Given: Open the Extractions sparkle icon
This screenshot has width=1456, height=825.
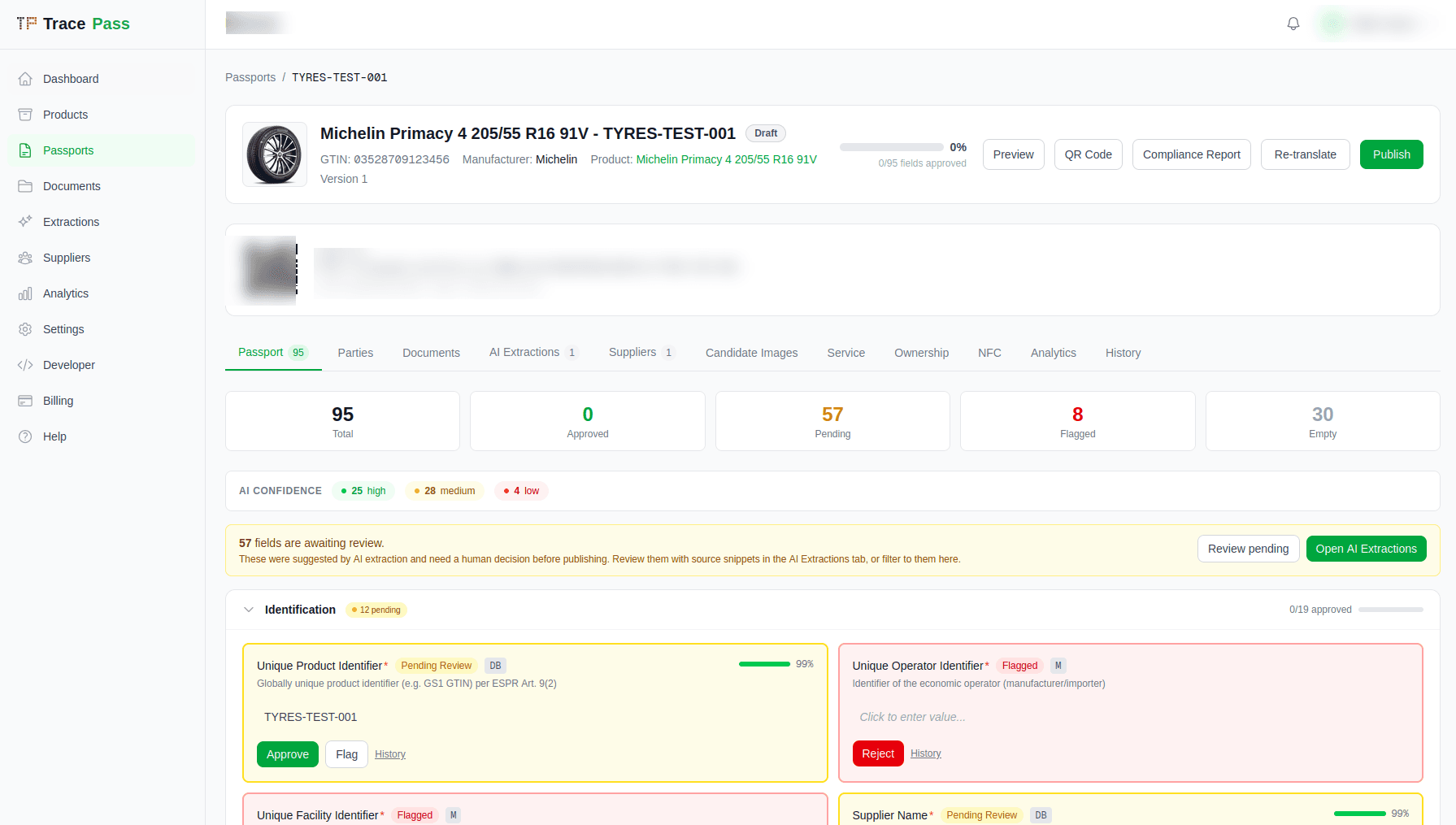Looking at the screenshot, I should pyautogui.click(x=25, y=222).
